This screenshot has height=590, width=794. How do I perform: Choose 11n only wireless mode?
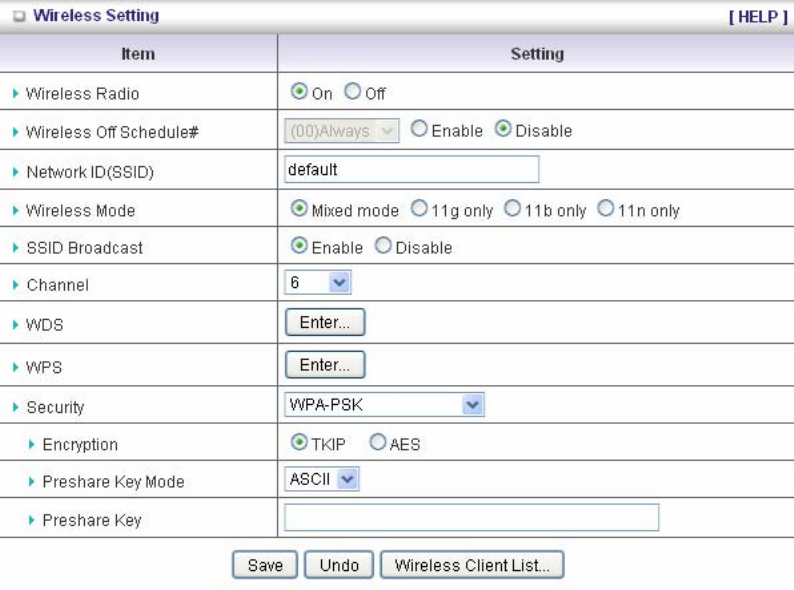(x=604, y=210)
